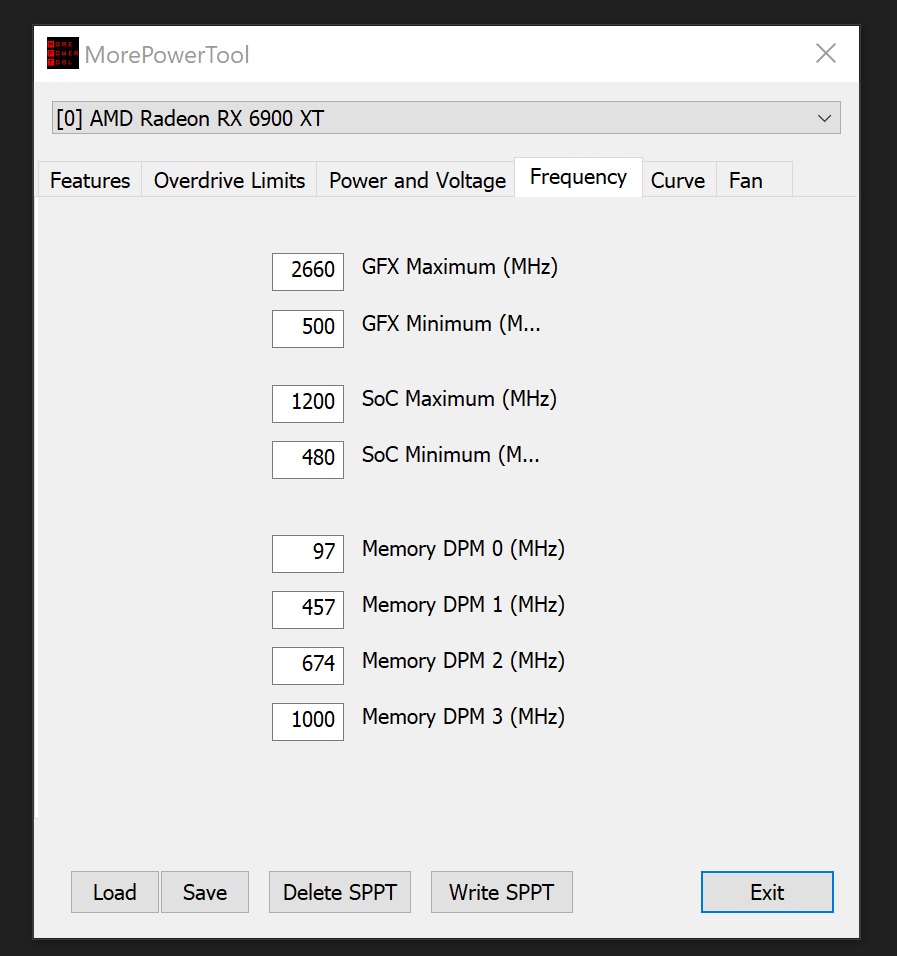Click the Memory DPM 2 (MHz) label
The image size is (897, 956).
[463, 661]
